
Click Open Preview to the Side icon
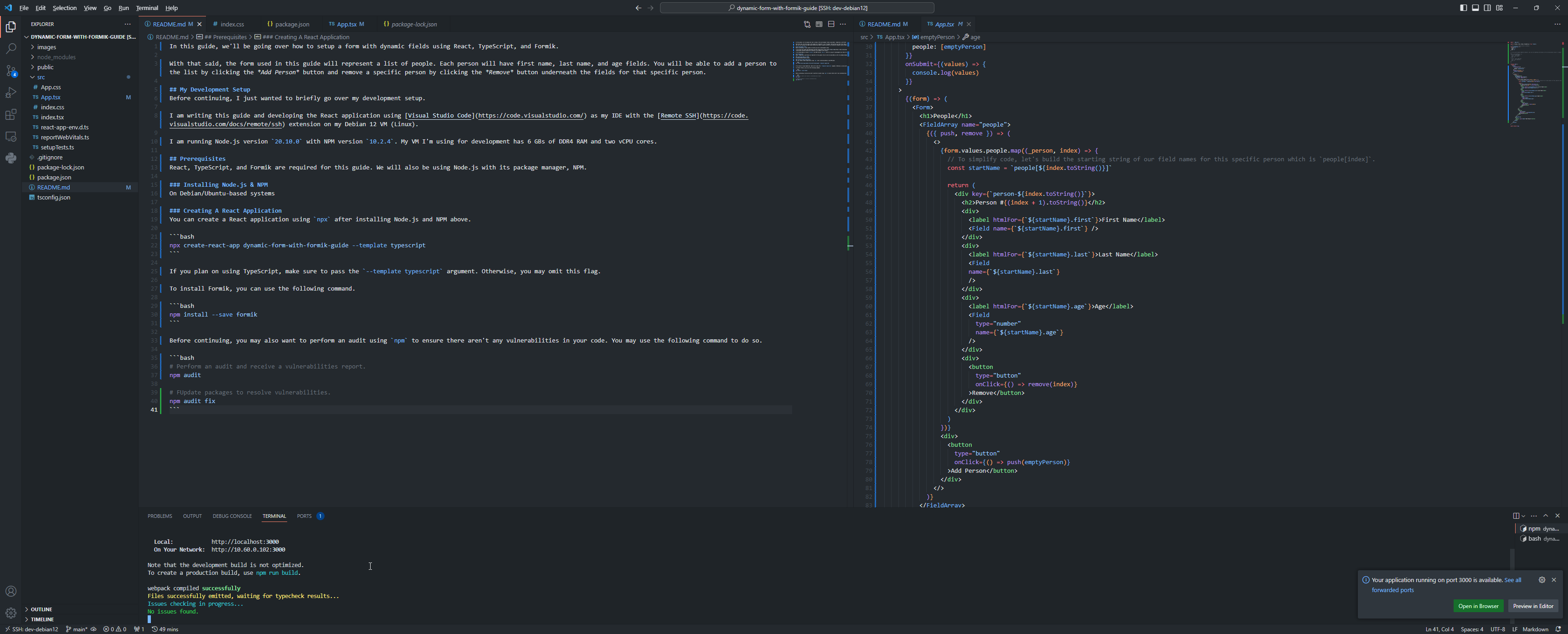pos(819,24)
